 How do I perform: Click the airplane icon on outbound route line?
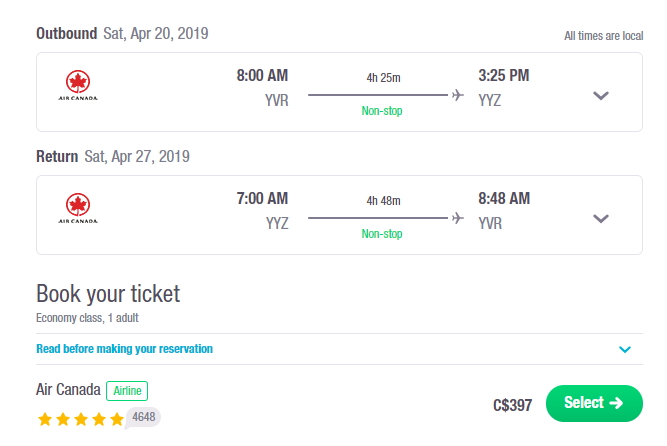(x=458, y=95)
